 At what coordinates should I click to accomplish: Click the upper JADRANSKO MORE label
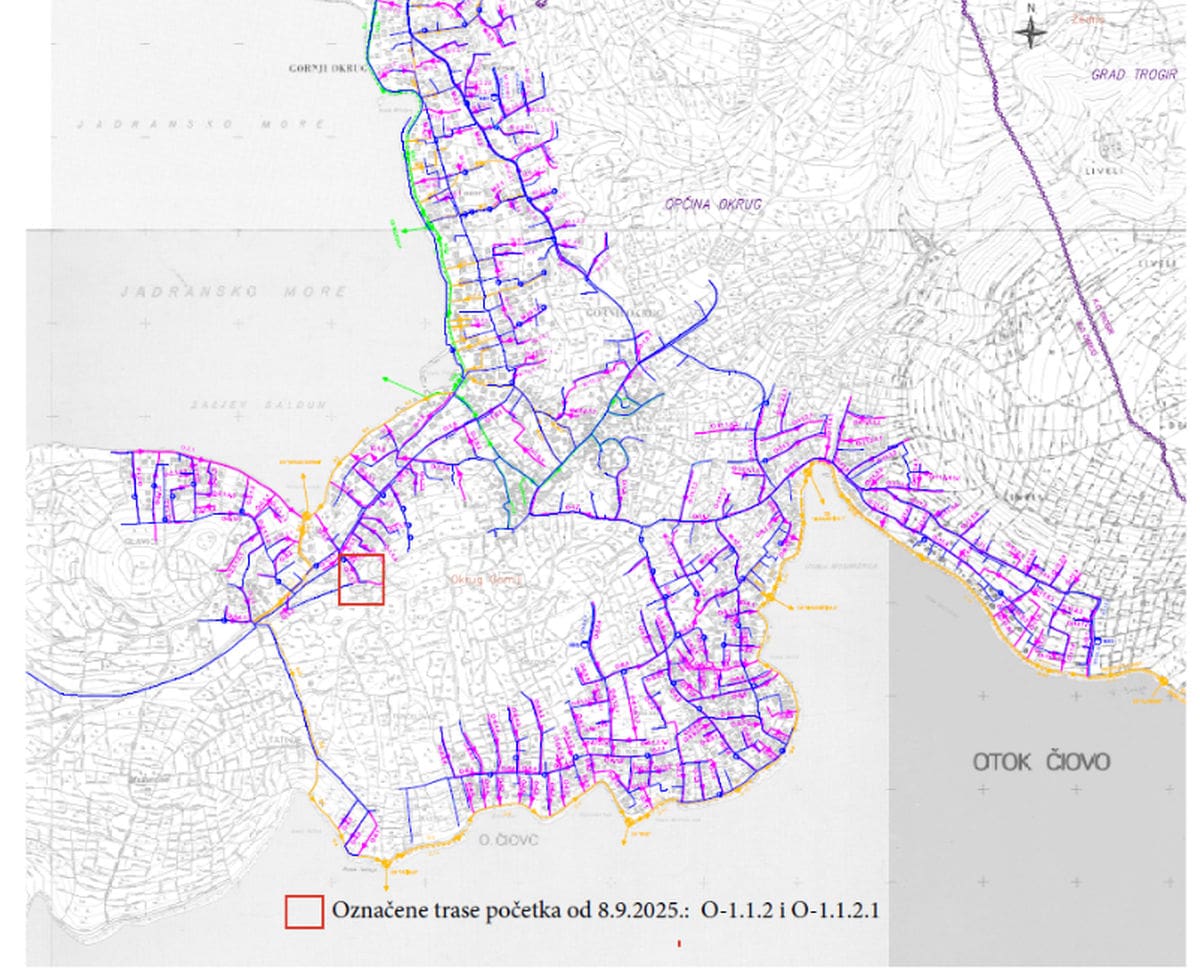[x=202, y=124]
